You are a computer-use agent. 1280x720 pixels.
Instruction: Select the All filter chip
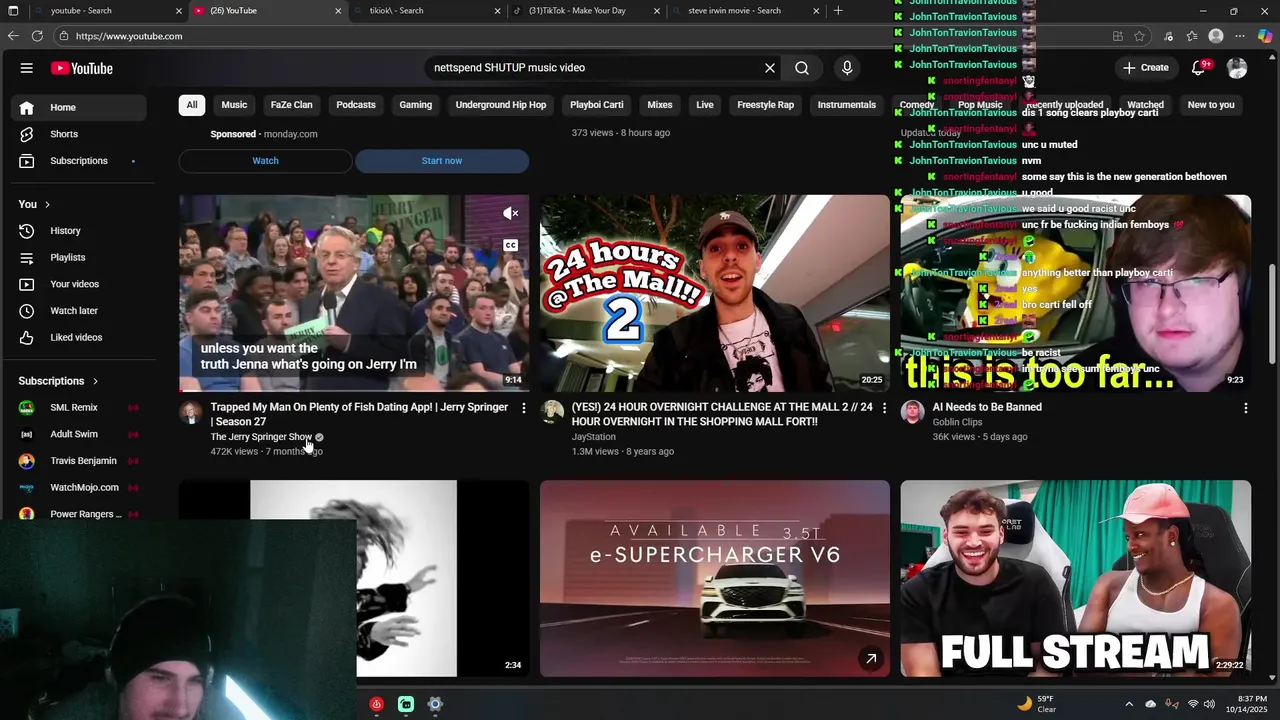click(192, 105)
